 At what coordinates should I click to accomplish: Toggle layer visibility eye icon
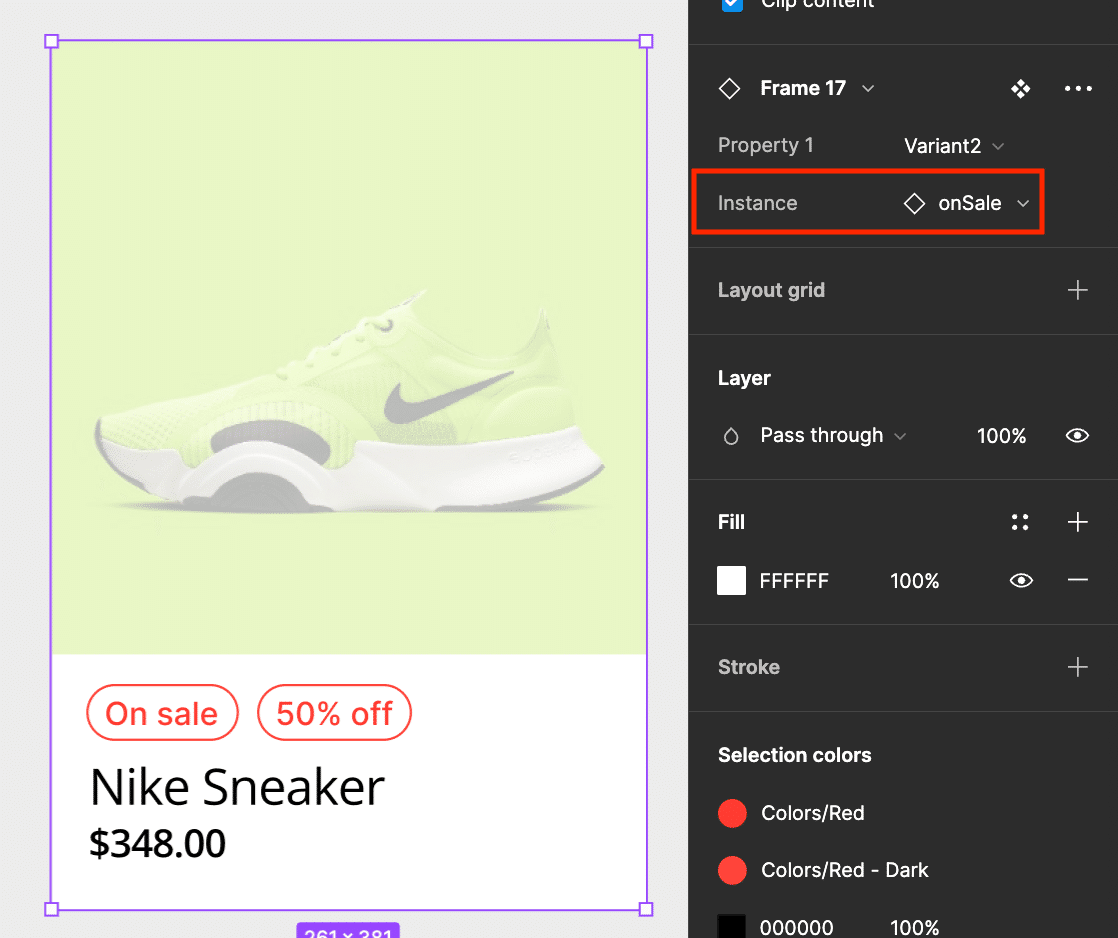point(1077,436)
